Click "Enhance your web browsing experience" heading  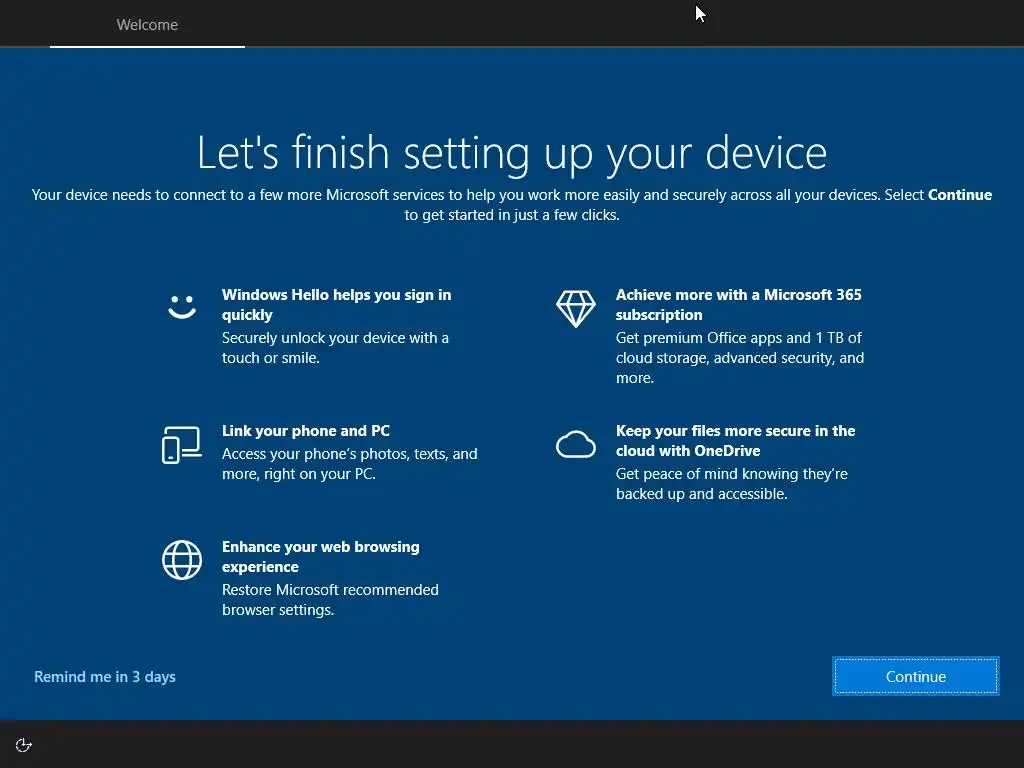pyautogui.click(x=321, y=556)
